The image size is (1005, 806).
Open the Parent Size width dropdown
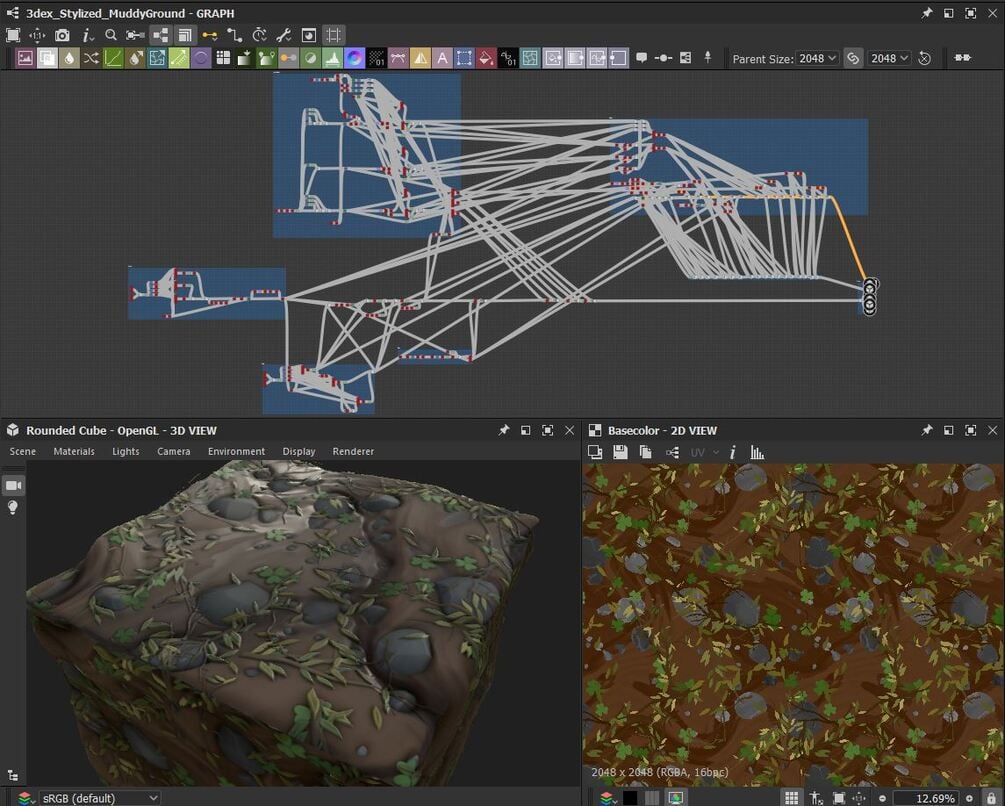(817, 58)
